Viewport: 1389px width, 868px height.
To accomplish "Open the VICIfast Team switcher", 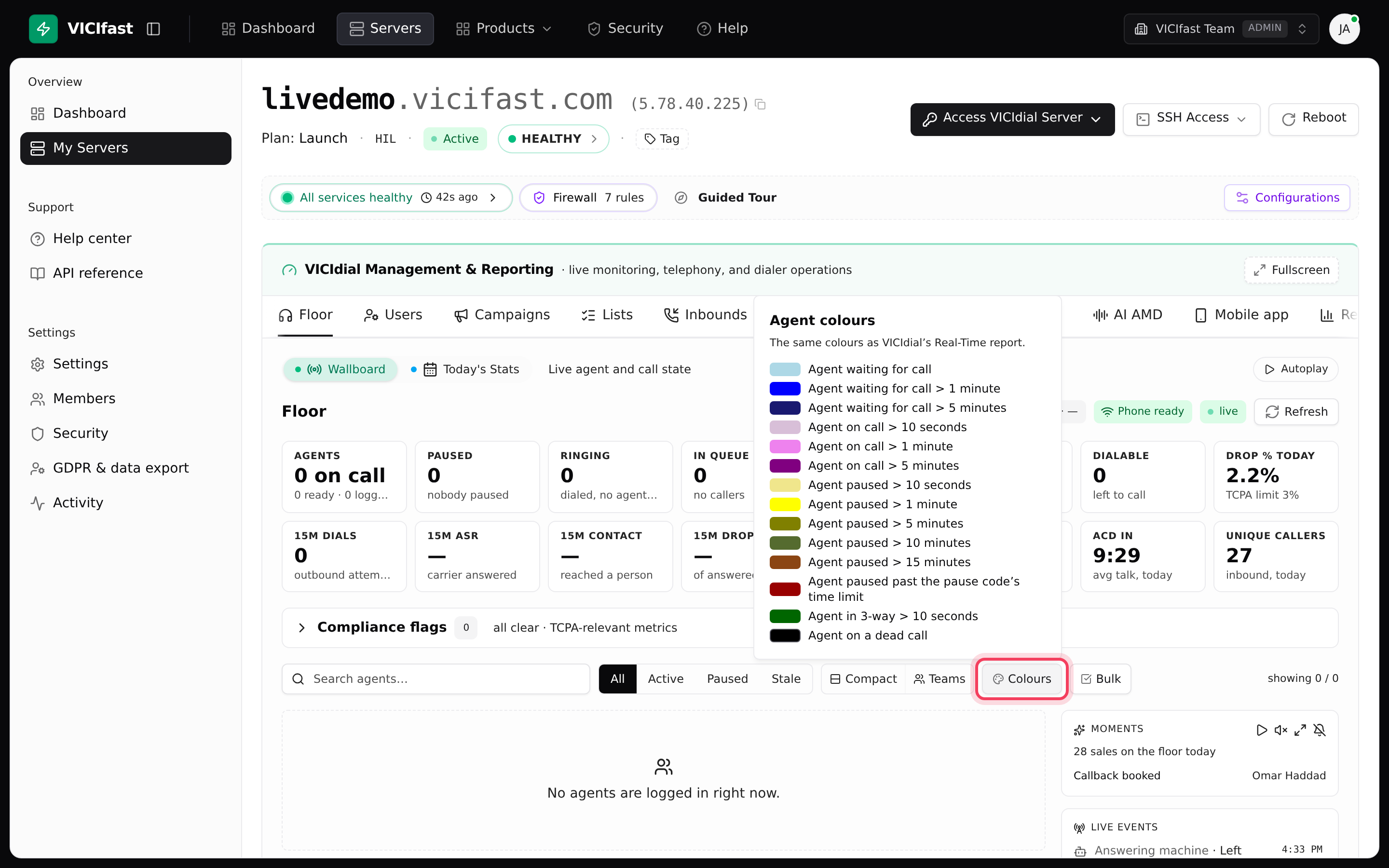I will click(1221, 29).
